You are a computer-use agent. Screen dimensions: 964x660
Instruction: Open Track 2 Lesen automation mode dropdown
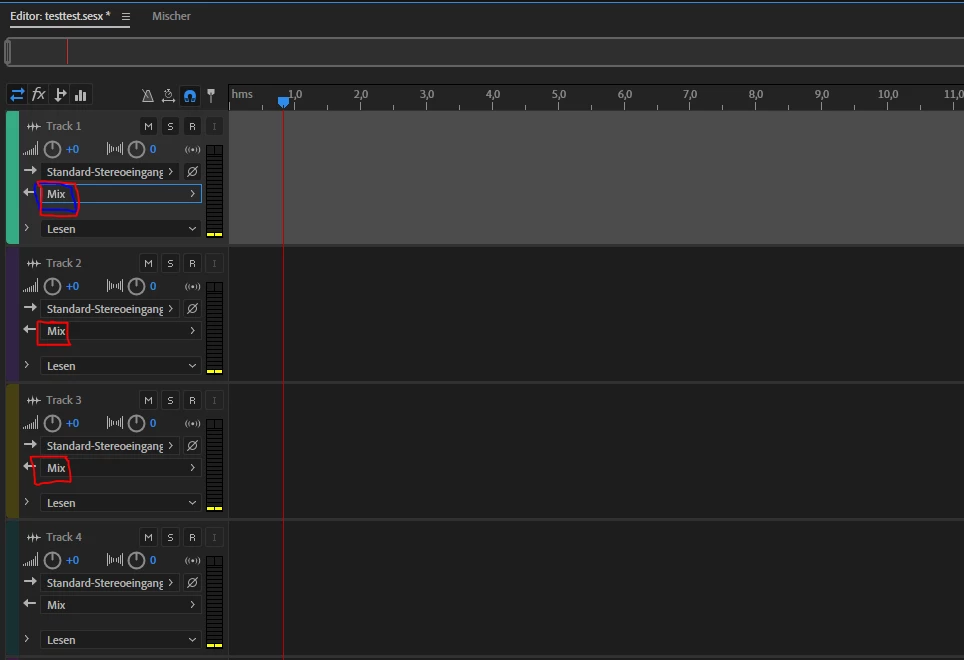click(121, 366)
